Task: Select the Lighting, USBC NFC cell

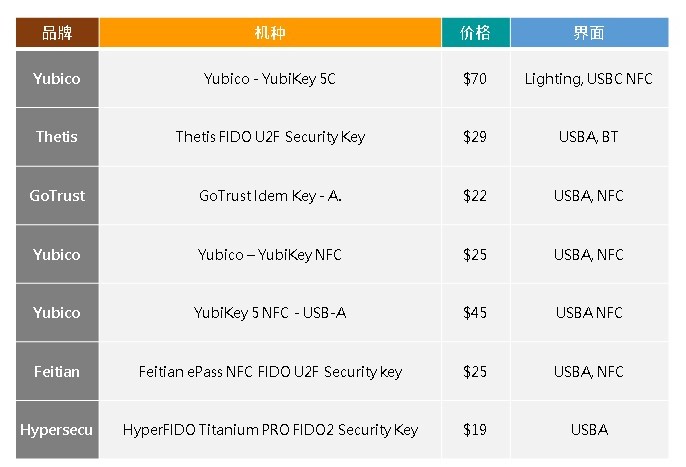Action: click(x=589, y=79)
